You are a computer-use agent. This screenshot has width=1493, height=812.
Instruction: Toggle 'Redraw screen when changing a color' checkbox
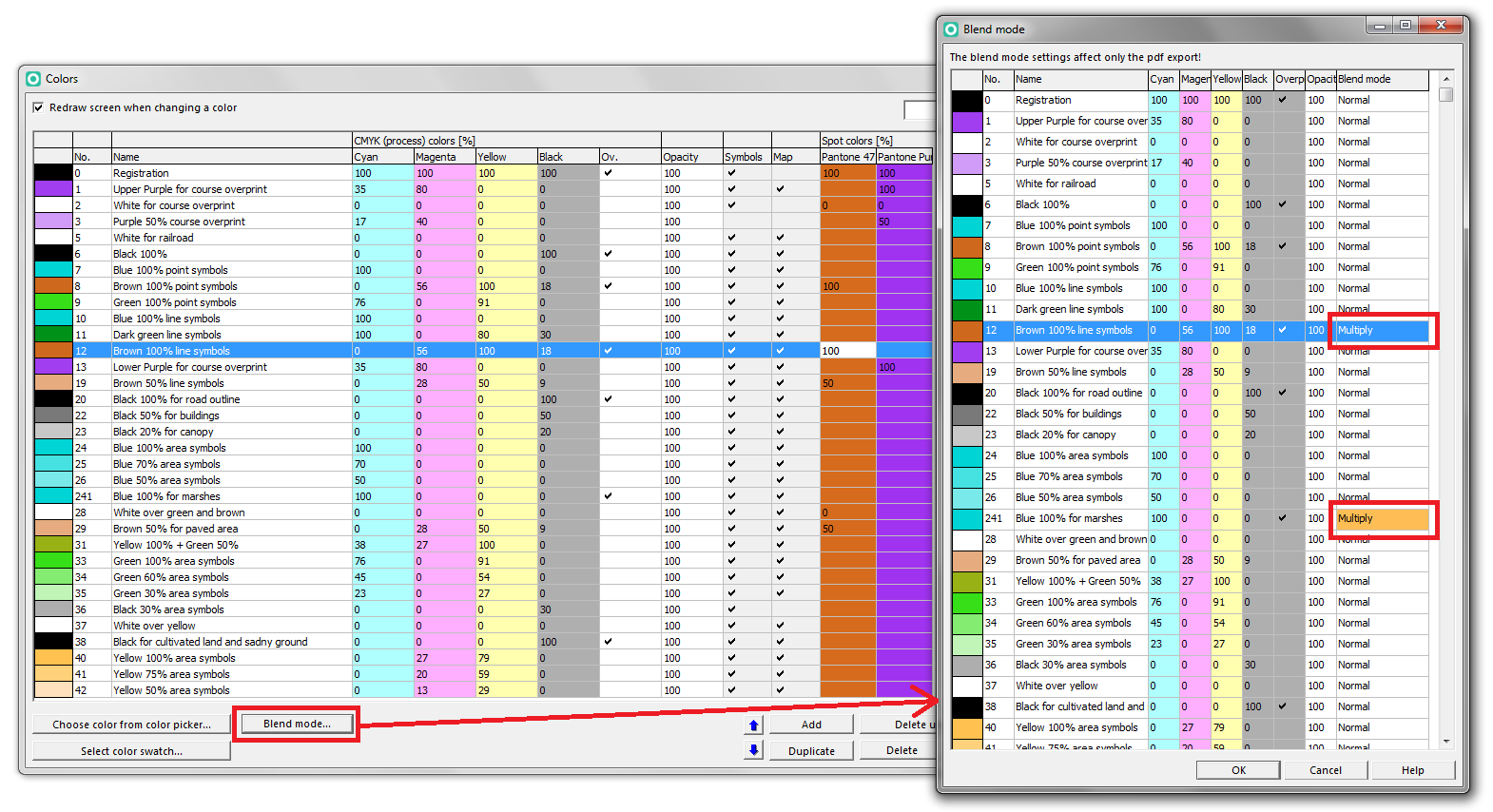tap(38, 107)
